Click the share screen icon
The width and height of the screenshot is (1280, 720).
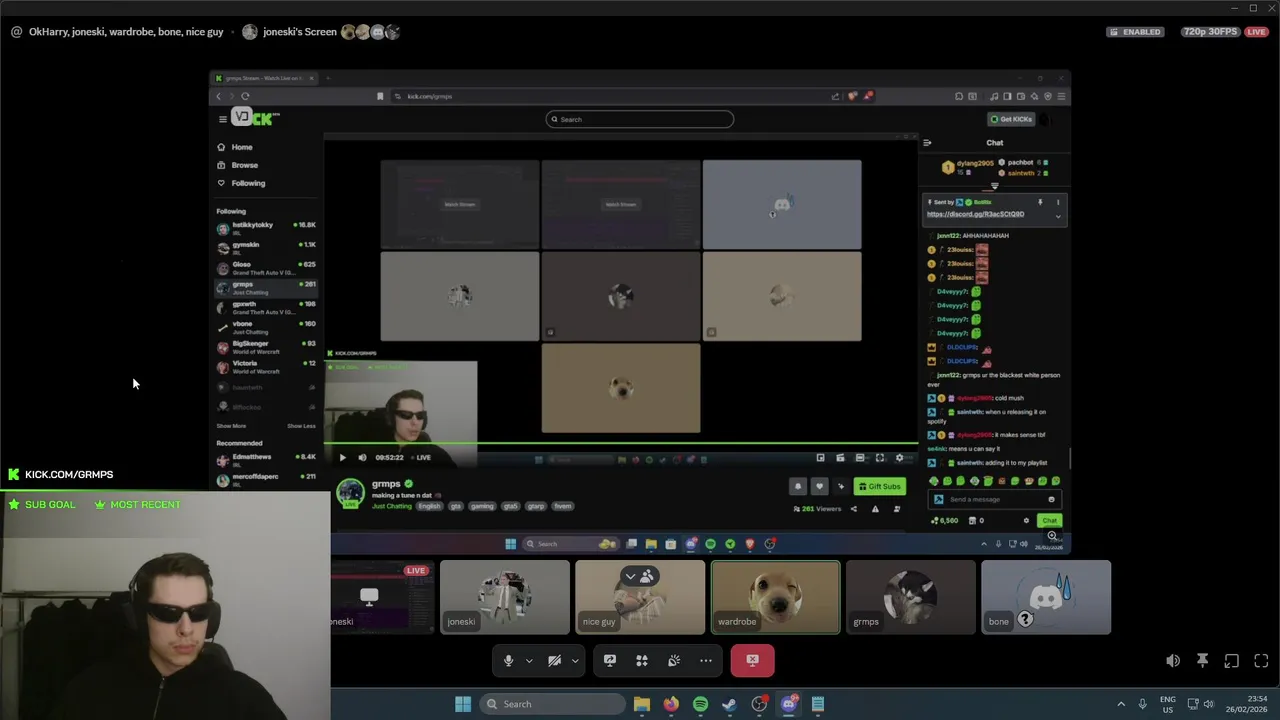(x=610, y=660)
